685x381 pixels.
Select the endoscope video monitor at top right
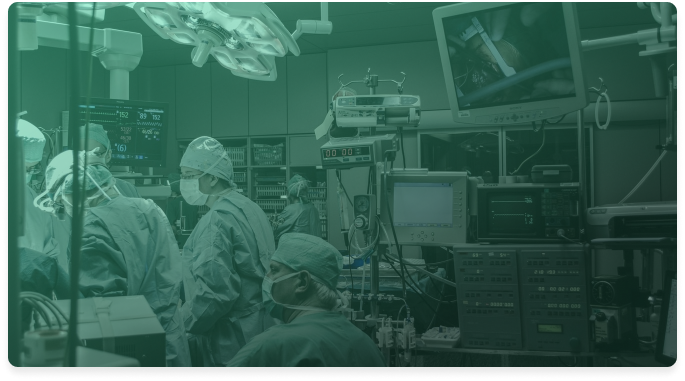coord(510,62)
